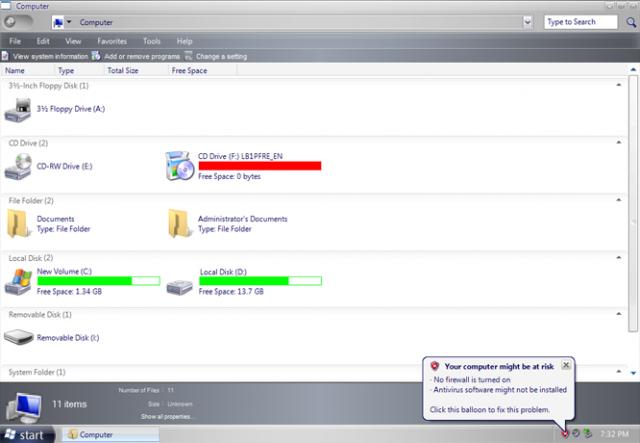Viewport: 640px width, 443px height.
Task: Click the Add or remove programs icon
Action: (x=96, y=56)
